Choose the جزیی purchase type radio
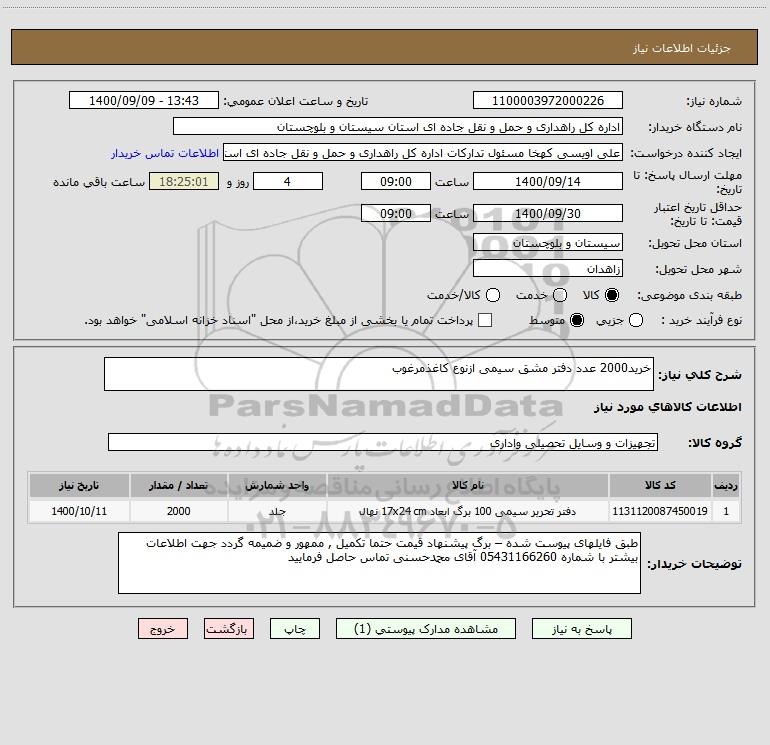Image resolution: width=770 pixels, height=745 pixels. 636,320
